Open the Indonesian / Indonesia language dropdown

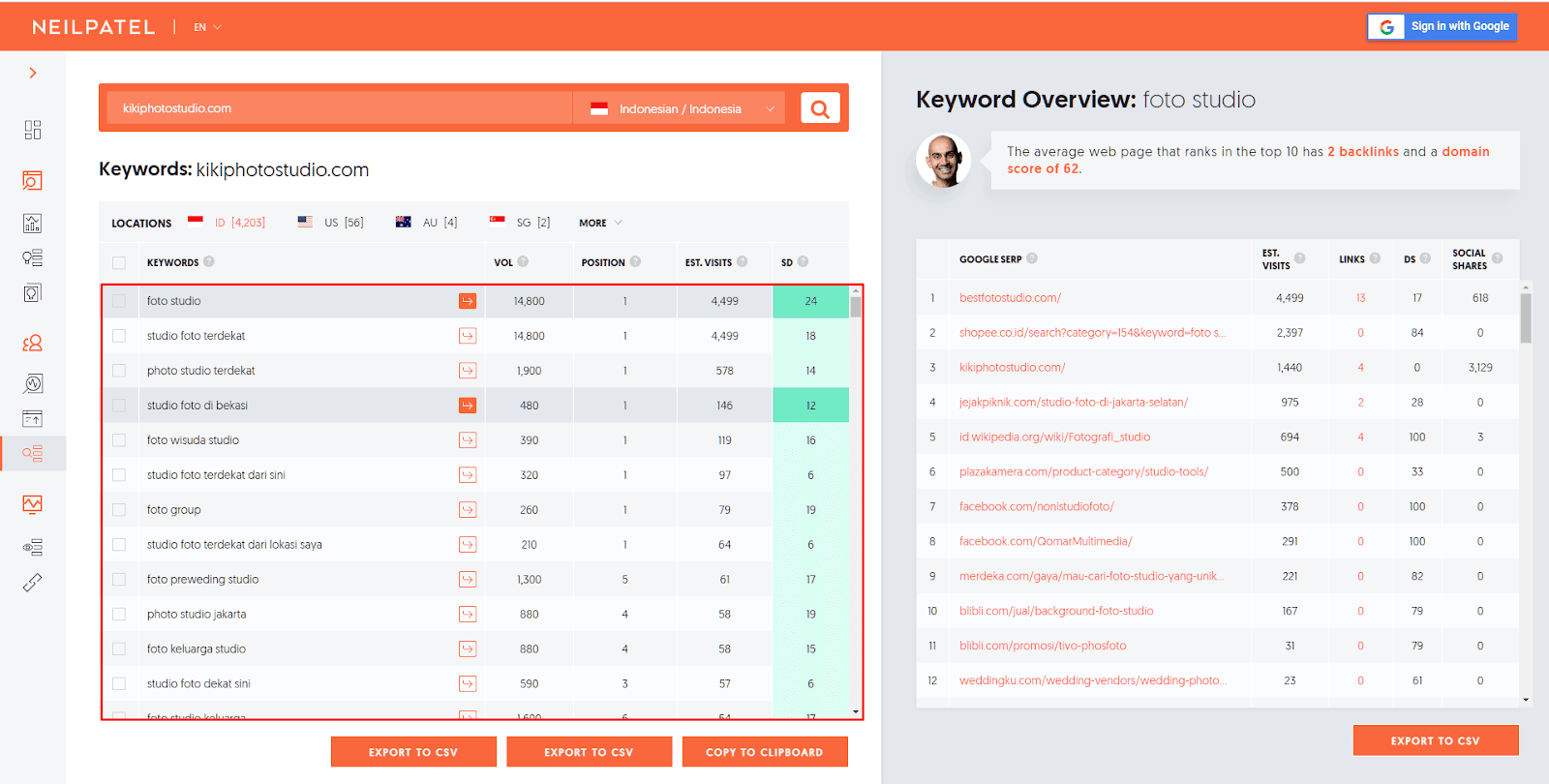click(x=683, y=108)
